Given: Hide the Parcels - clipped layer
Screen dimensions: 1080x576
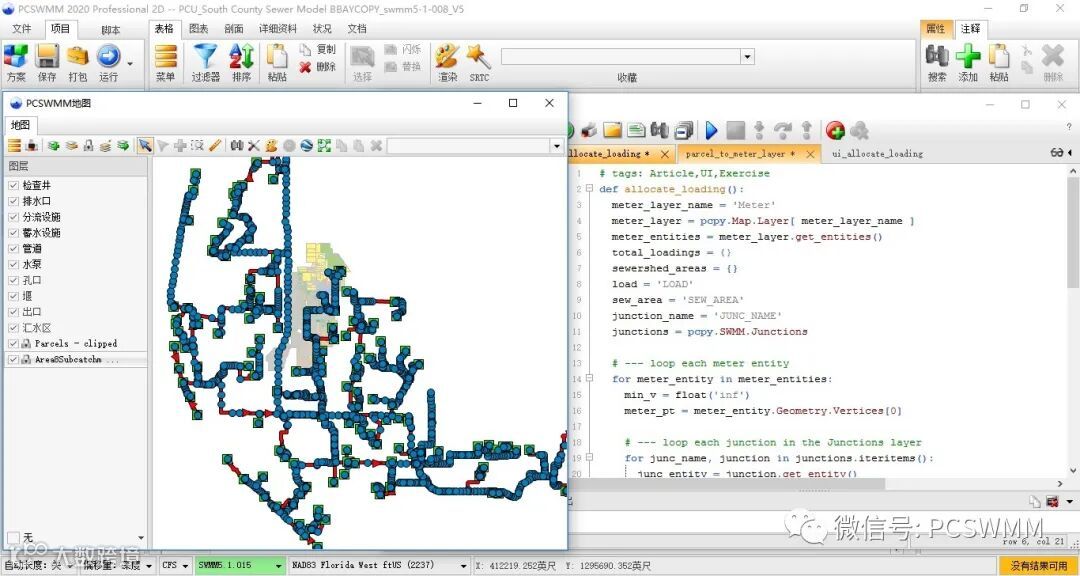Looking at the screenshot, I should [x=13, y=344].
